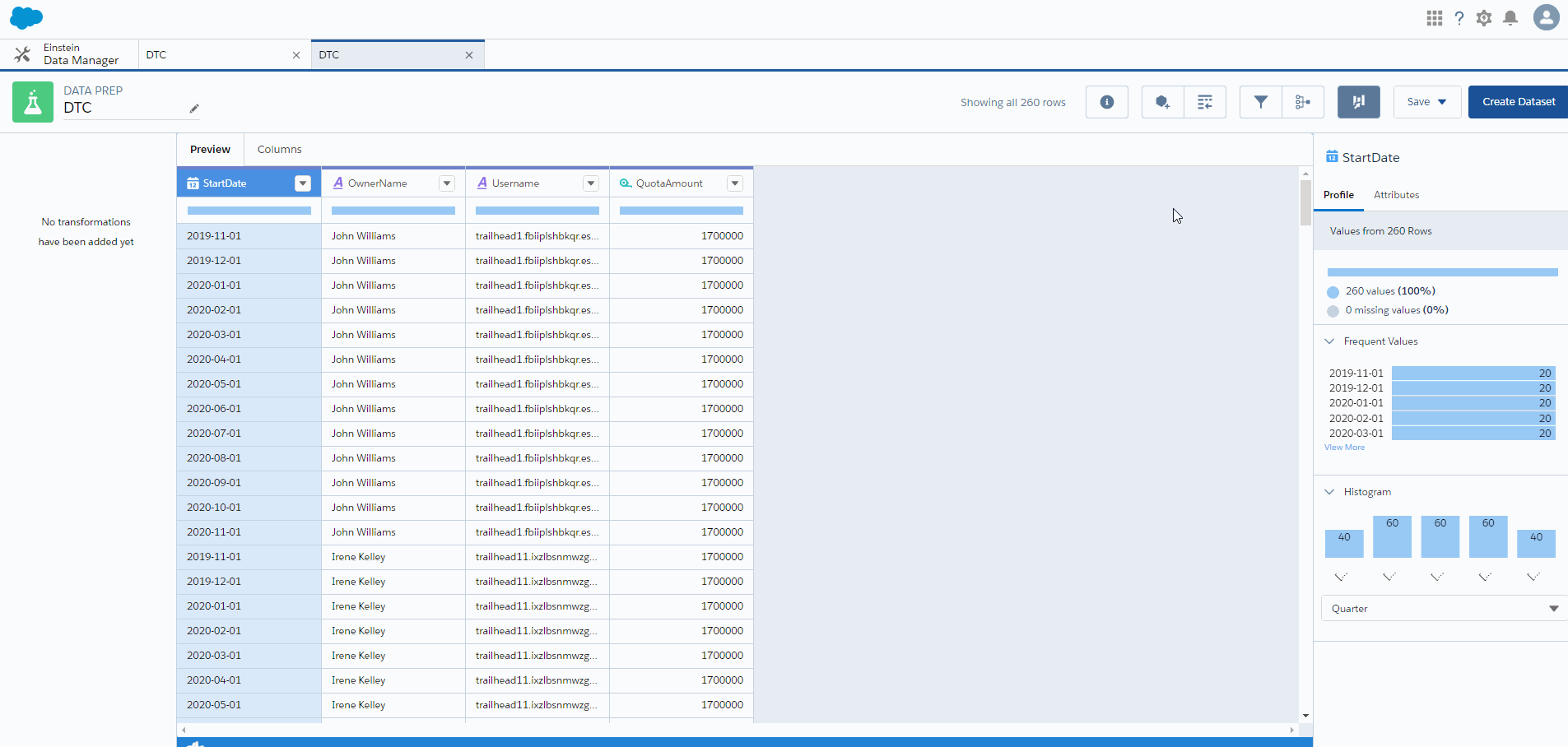Click the 2019-11-01 frequent value bar

click(x=1473, y=373)
